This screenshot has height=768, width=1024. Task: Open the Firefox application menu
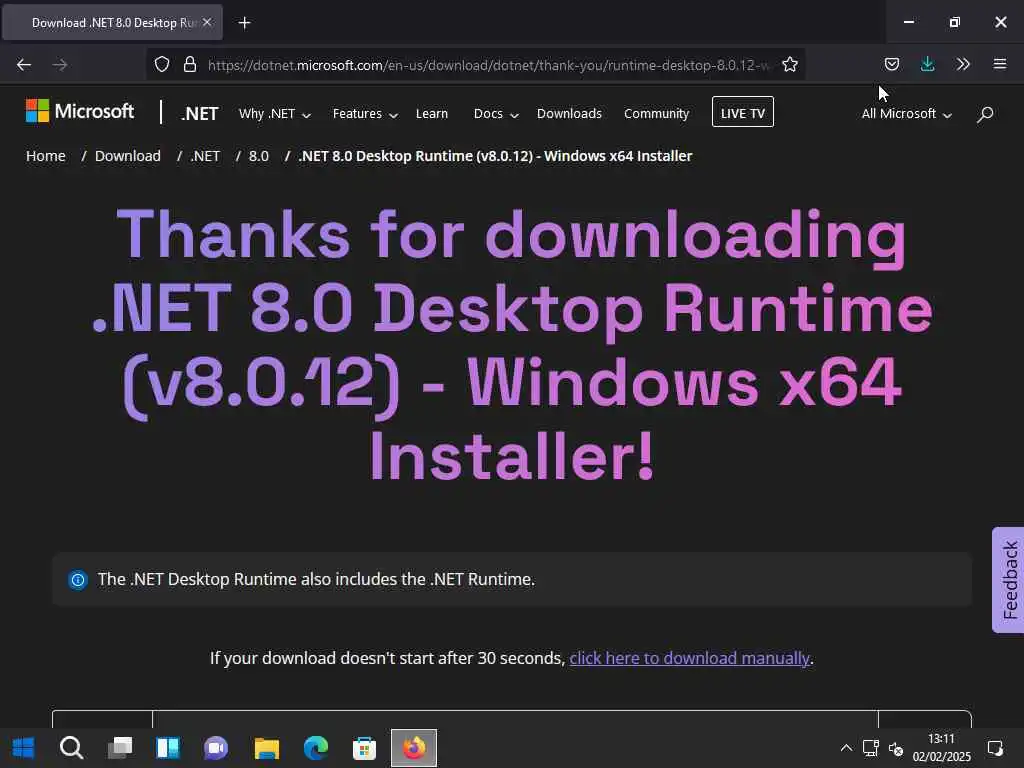1000,64
